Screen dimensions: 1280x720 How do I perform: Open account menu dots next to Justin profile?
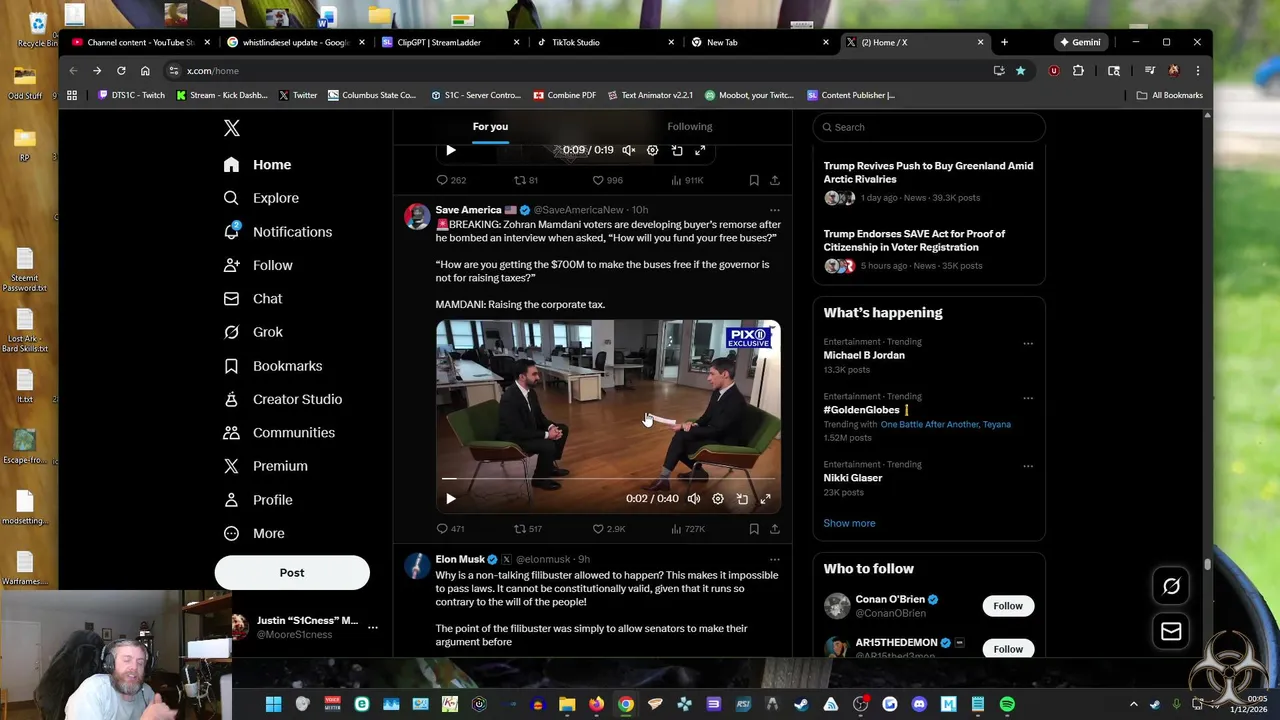pyautogui.click(x=373, y=627)
